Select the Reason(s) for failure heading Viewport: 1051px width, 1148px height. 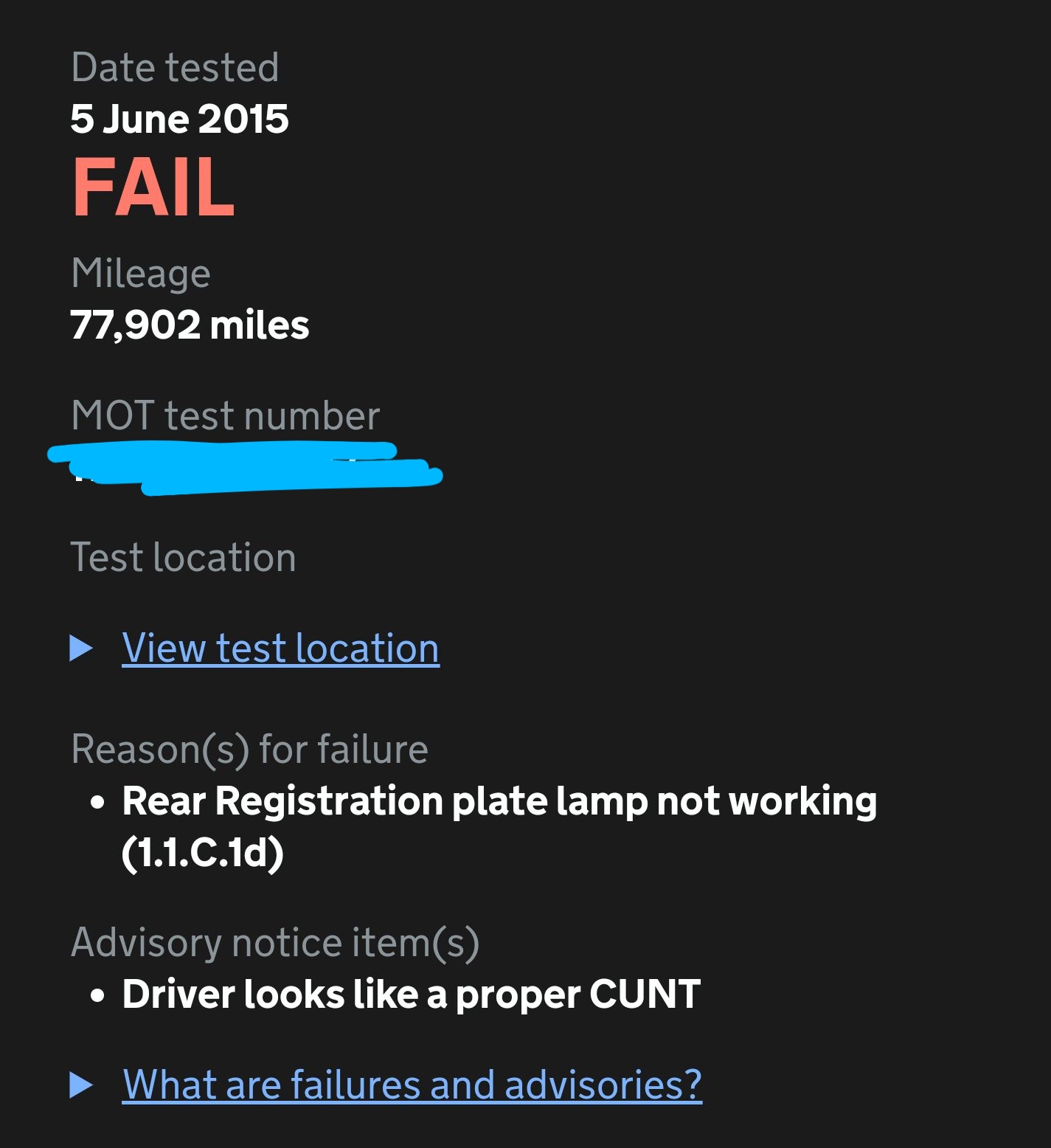[x=249, y=749]
